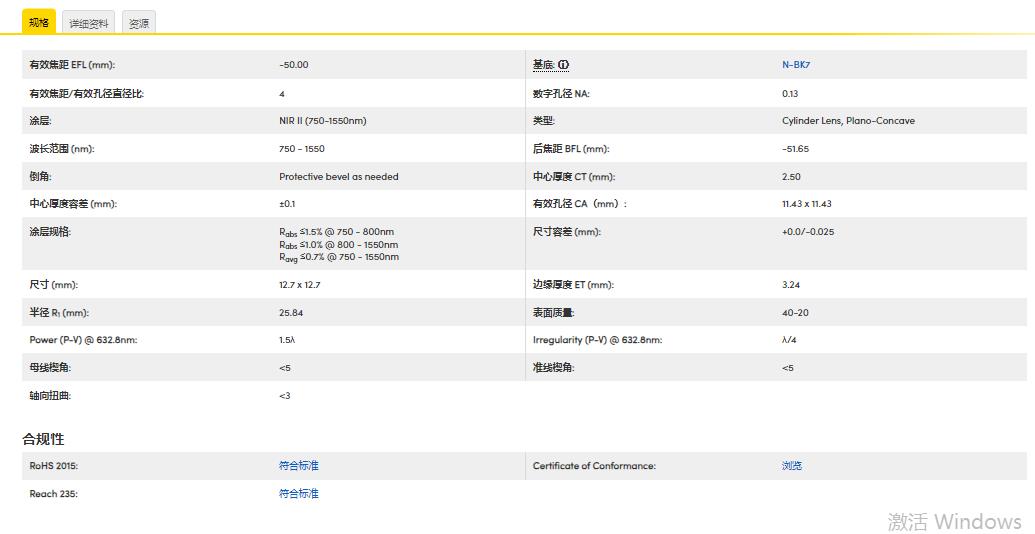Viewport: 1035px width, 534px height.
Task: Select the NIR II (750-1550nm) coating value
Action: tap(322, 121)
